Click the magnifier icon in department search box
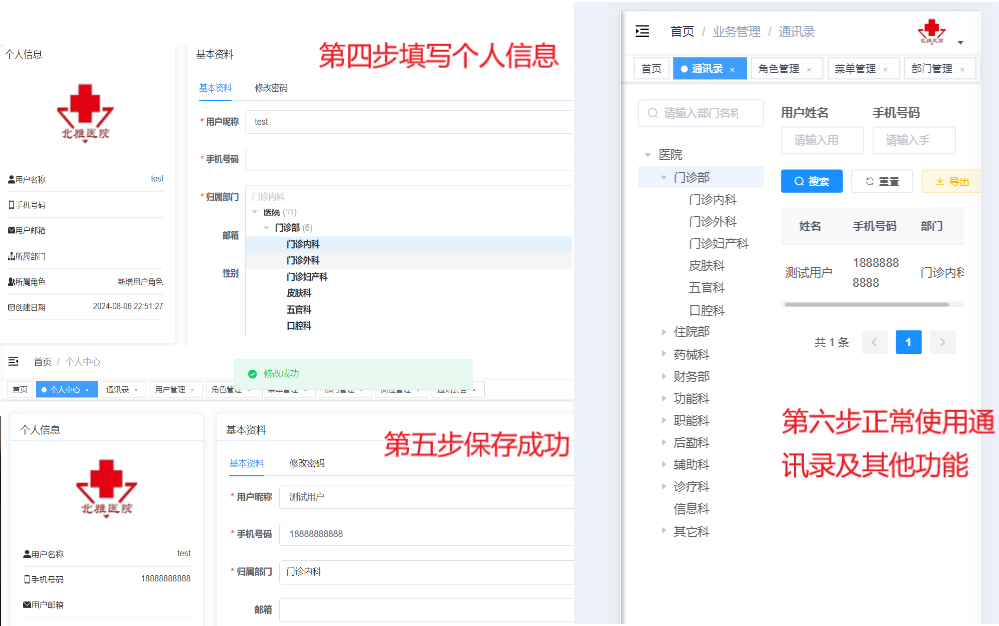 coord(653,113)
